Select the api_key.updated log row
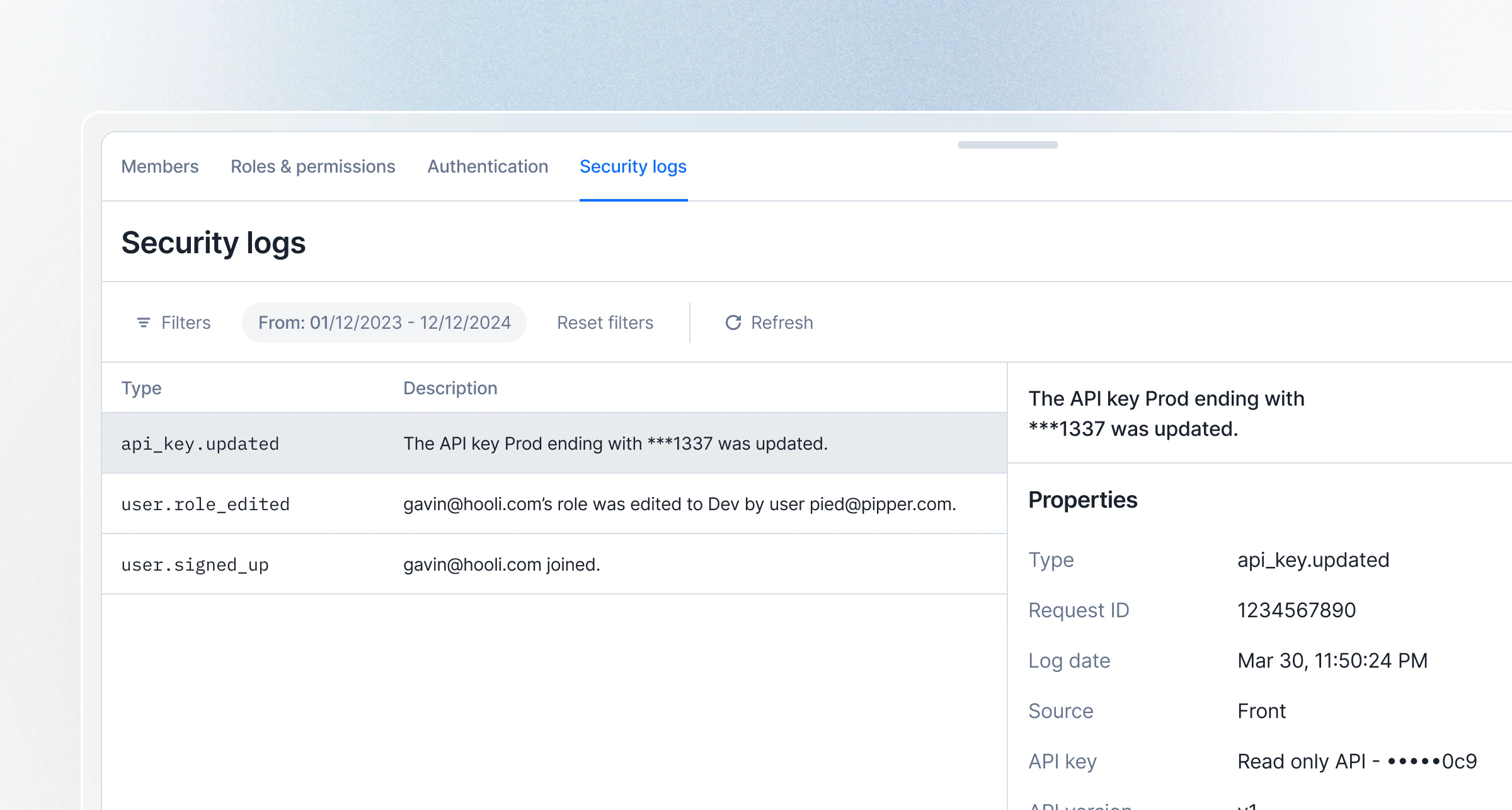This screenshot has width=1512, height=810. (x=554, y=443)
